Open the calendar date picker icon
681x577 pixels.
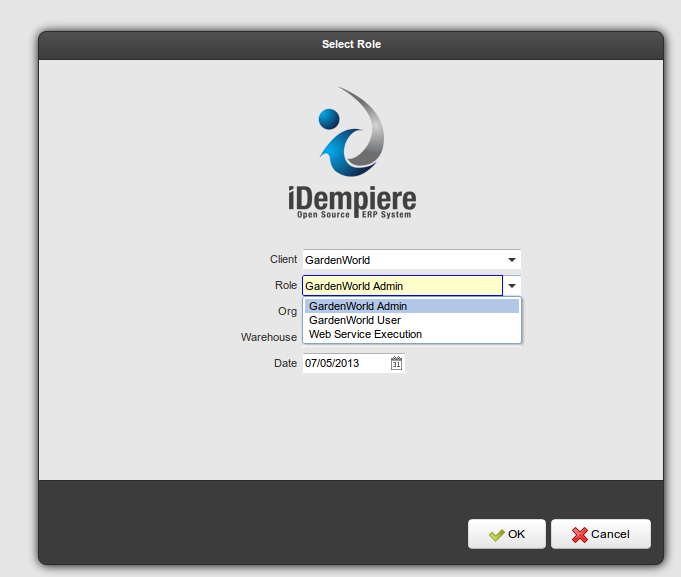pyautogui.click(x=396, y=364)
